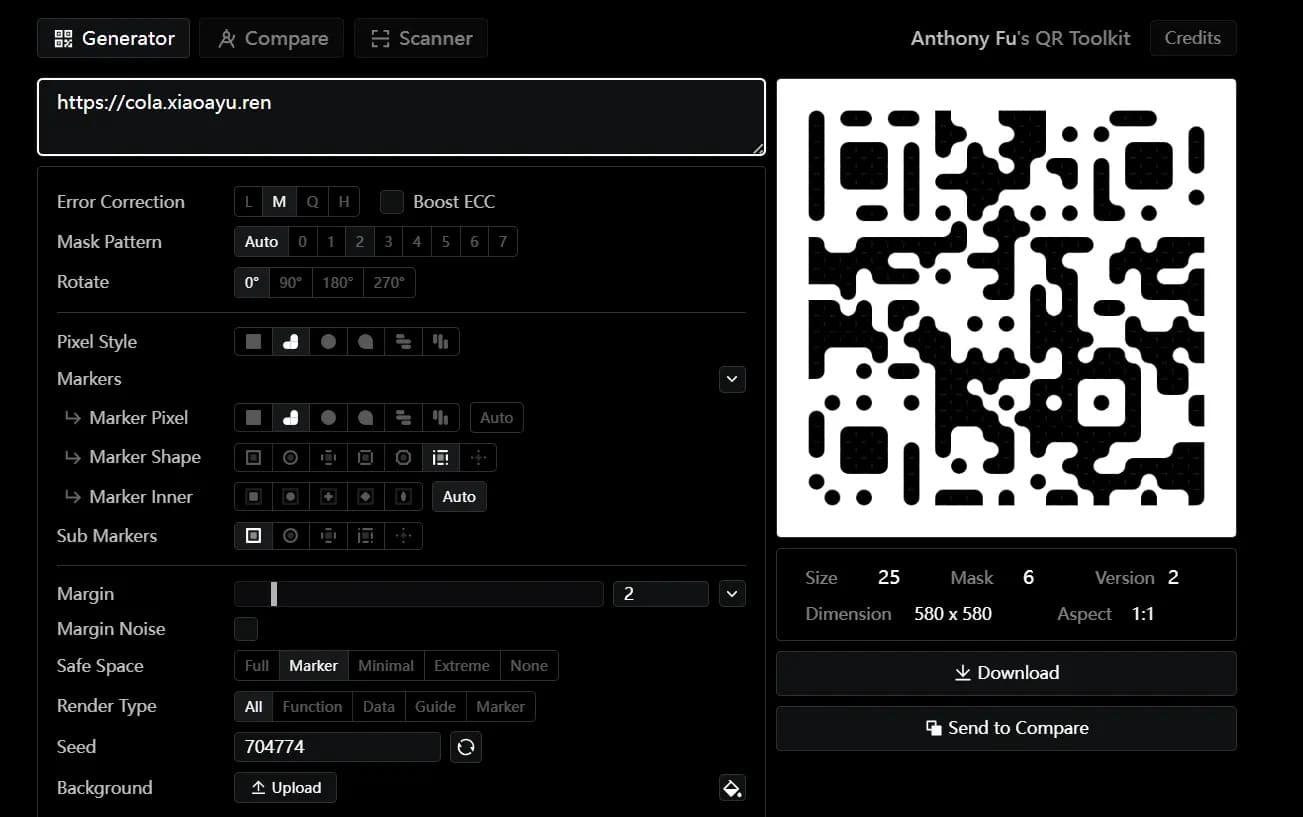The image size is (1303, 817).
Task: Choose circle Marker Shape icon
Action: [291, 457]
